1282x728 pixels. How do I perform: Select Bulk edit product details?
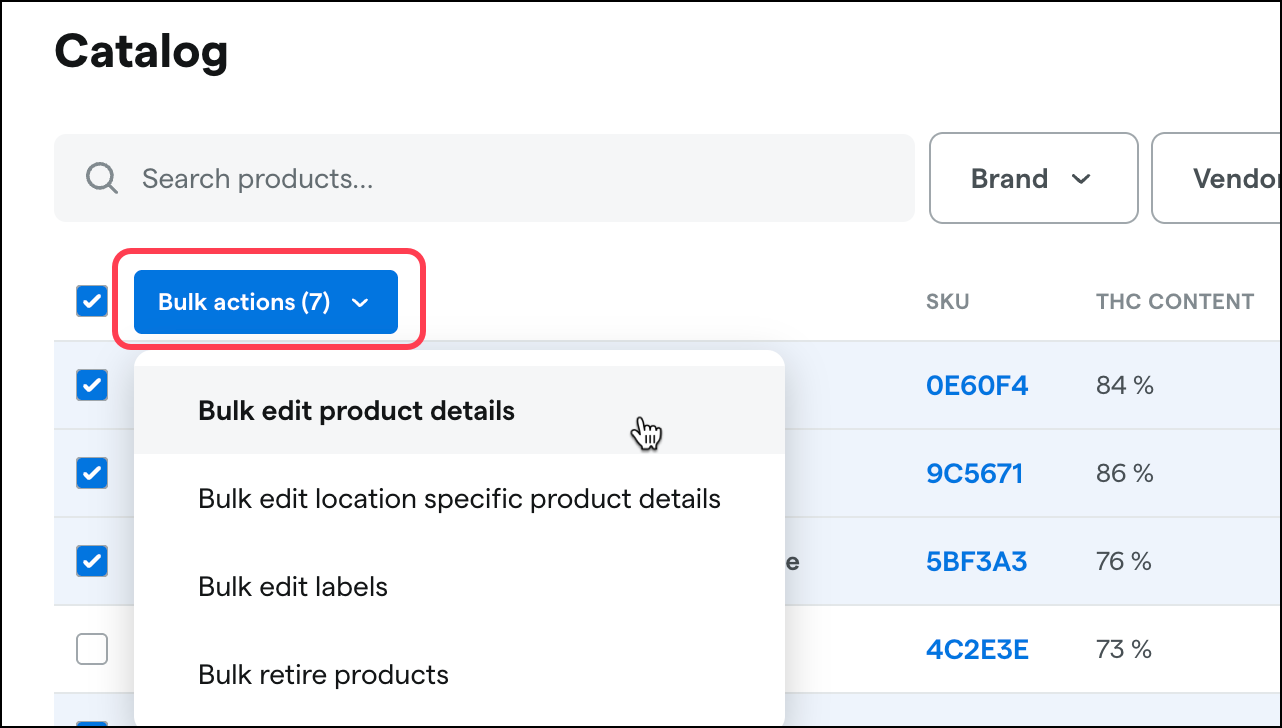pos(357,411)
